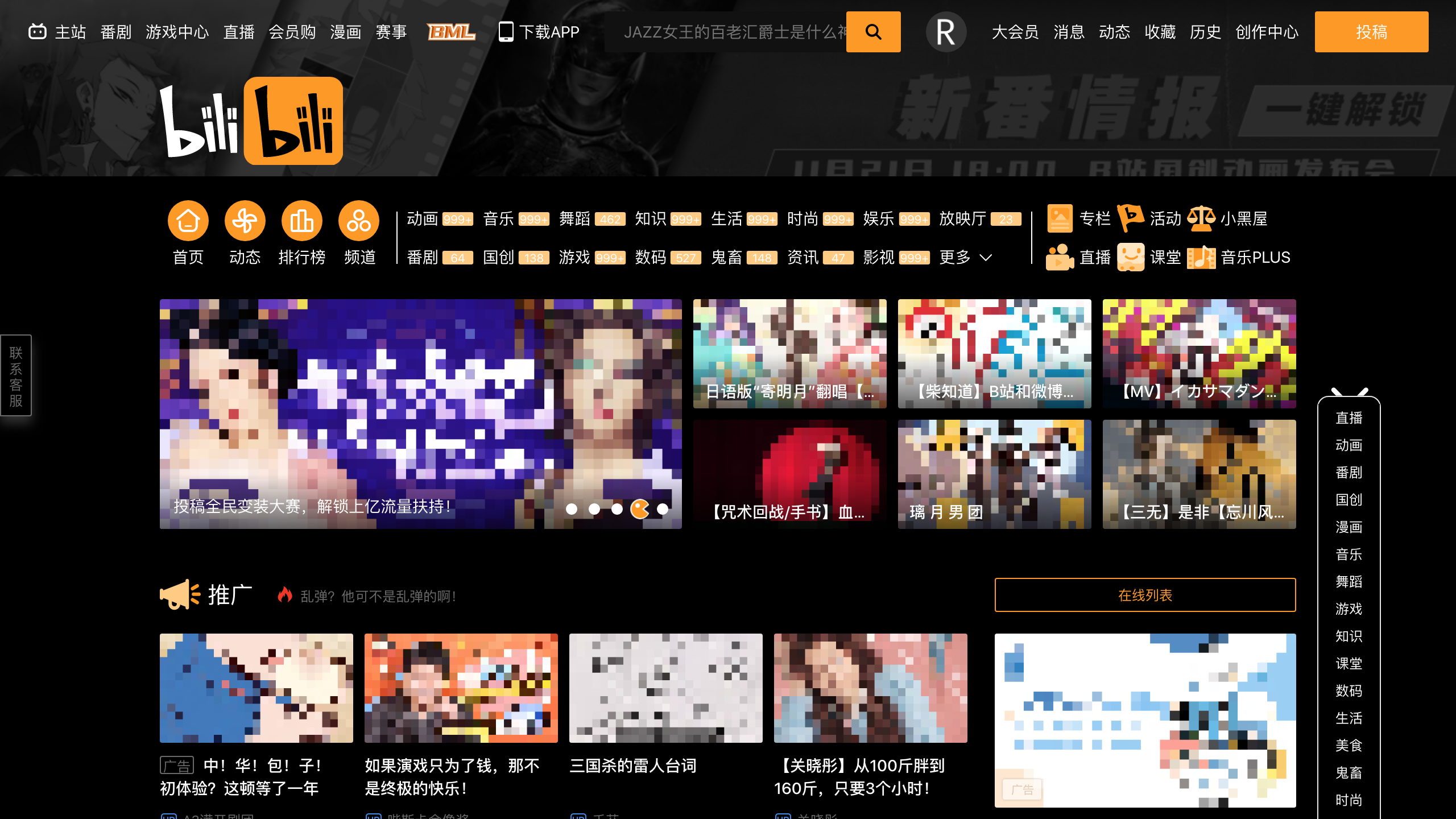Select 鬼畜 category tab
This screenshot has width=1456, height=819.
pos(726,257)
